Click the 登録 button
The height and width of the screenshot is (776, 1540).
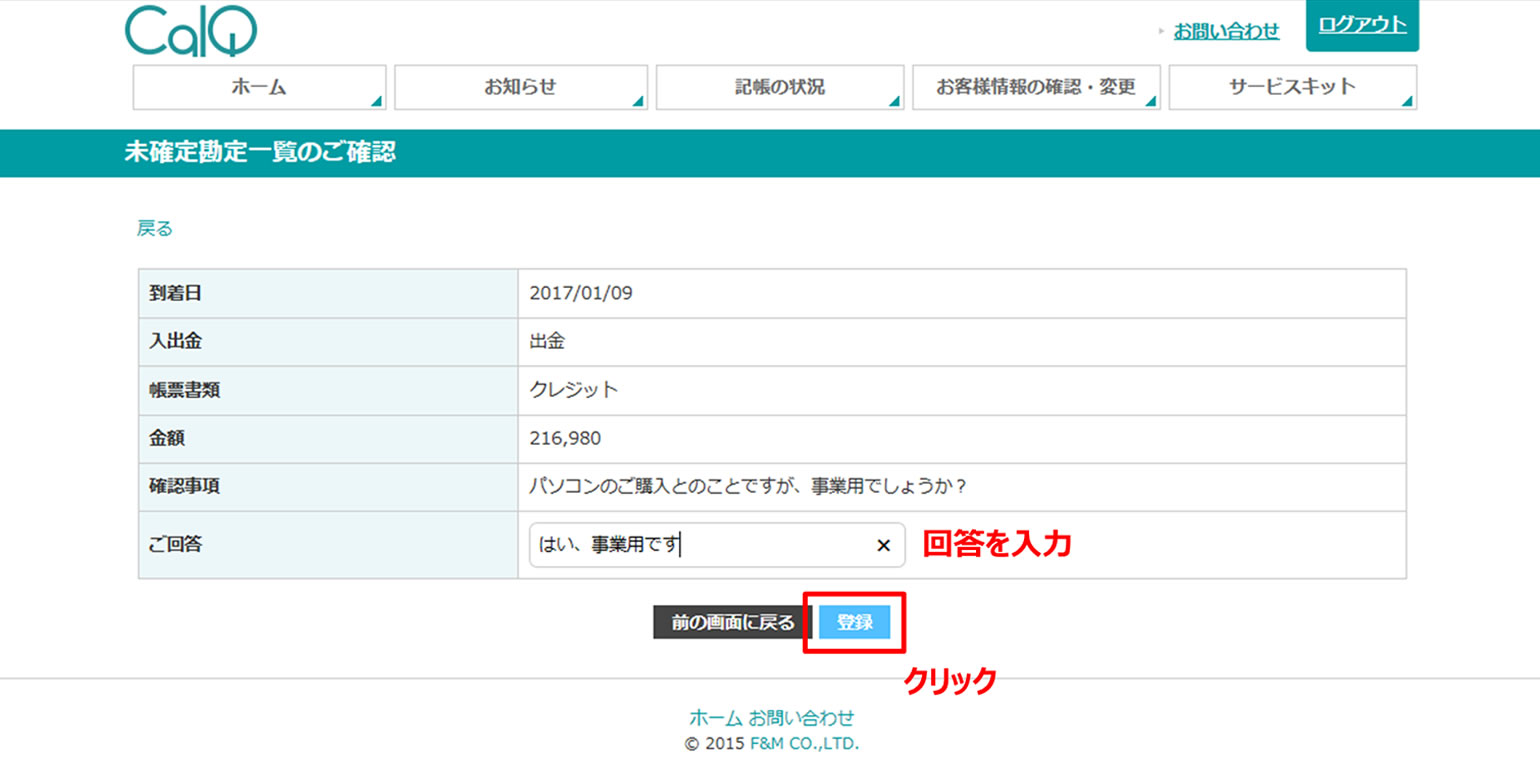[x=854, y=622]
